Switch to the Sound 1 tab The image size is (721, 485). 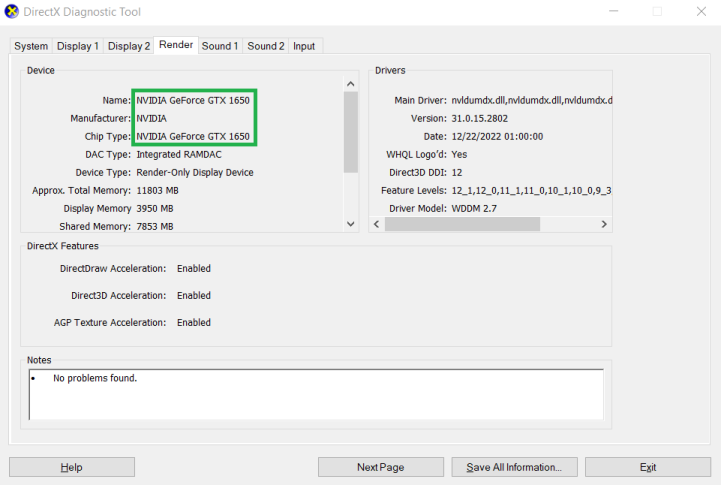(x=220, y=46)
